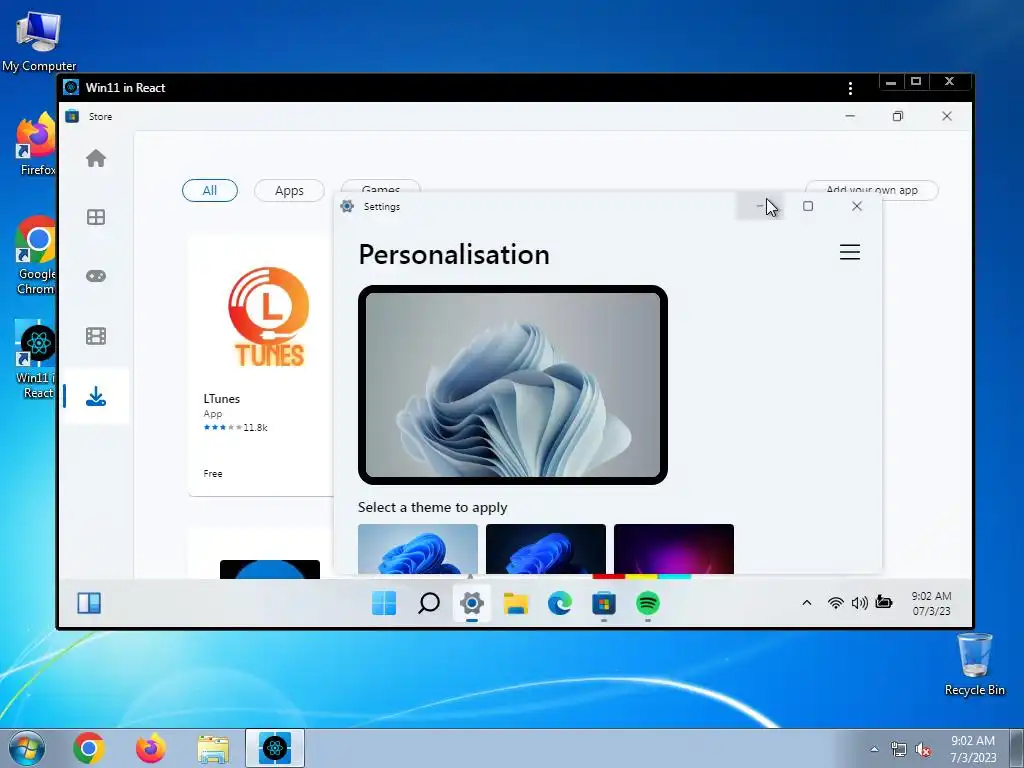Click the Win11 in React taskbar button
The height and width of the screenshot is (768, 1024).
(275, 748)
